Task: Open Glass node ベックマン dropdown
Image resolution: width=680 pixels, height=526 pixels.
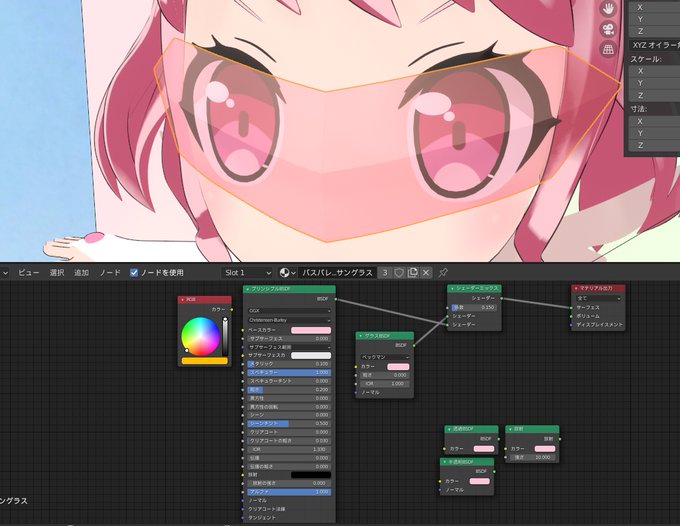Action: click(x=385, y=357)
